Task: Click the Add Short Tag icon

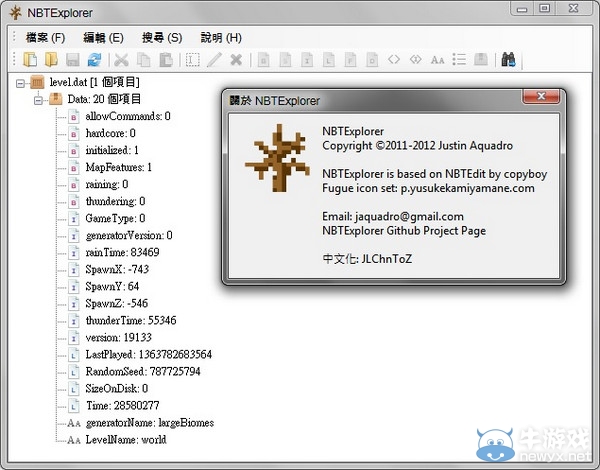Action: (285, 60)
